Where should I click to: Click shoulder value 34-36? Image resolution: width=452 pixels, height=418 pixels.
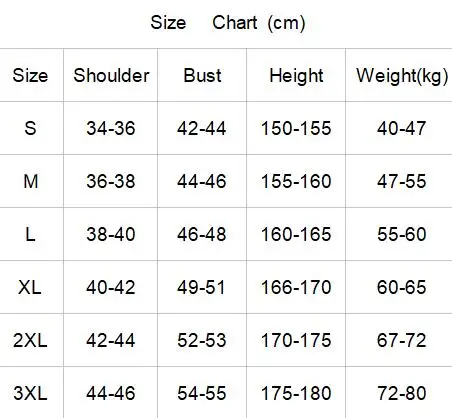coord(111,128)
